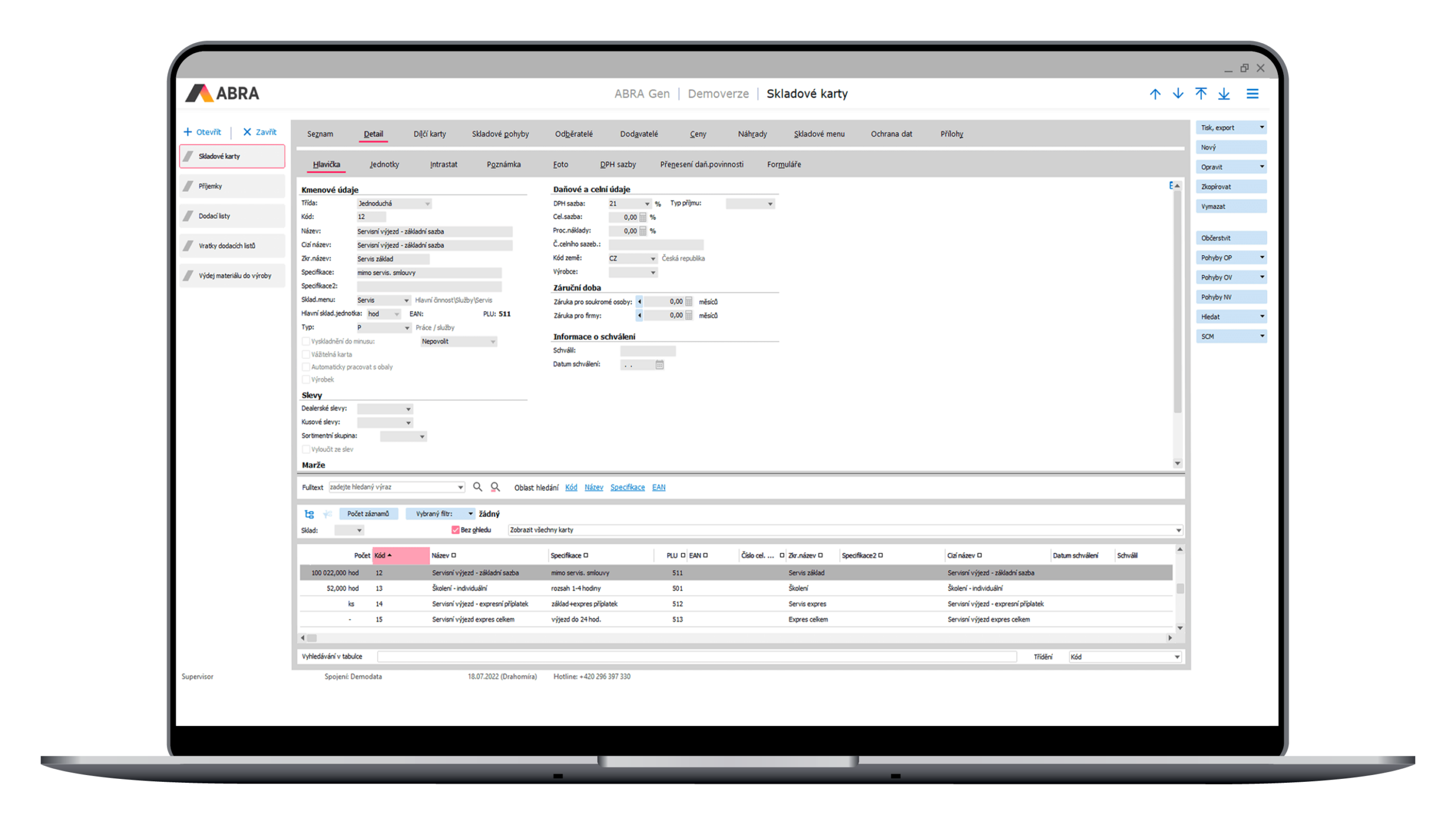Toggle Automaticky pracovat s obaly checkbox
Screen dimensions: 1456x825
[306, 367]
